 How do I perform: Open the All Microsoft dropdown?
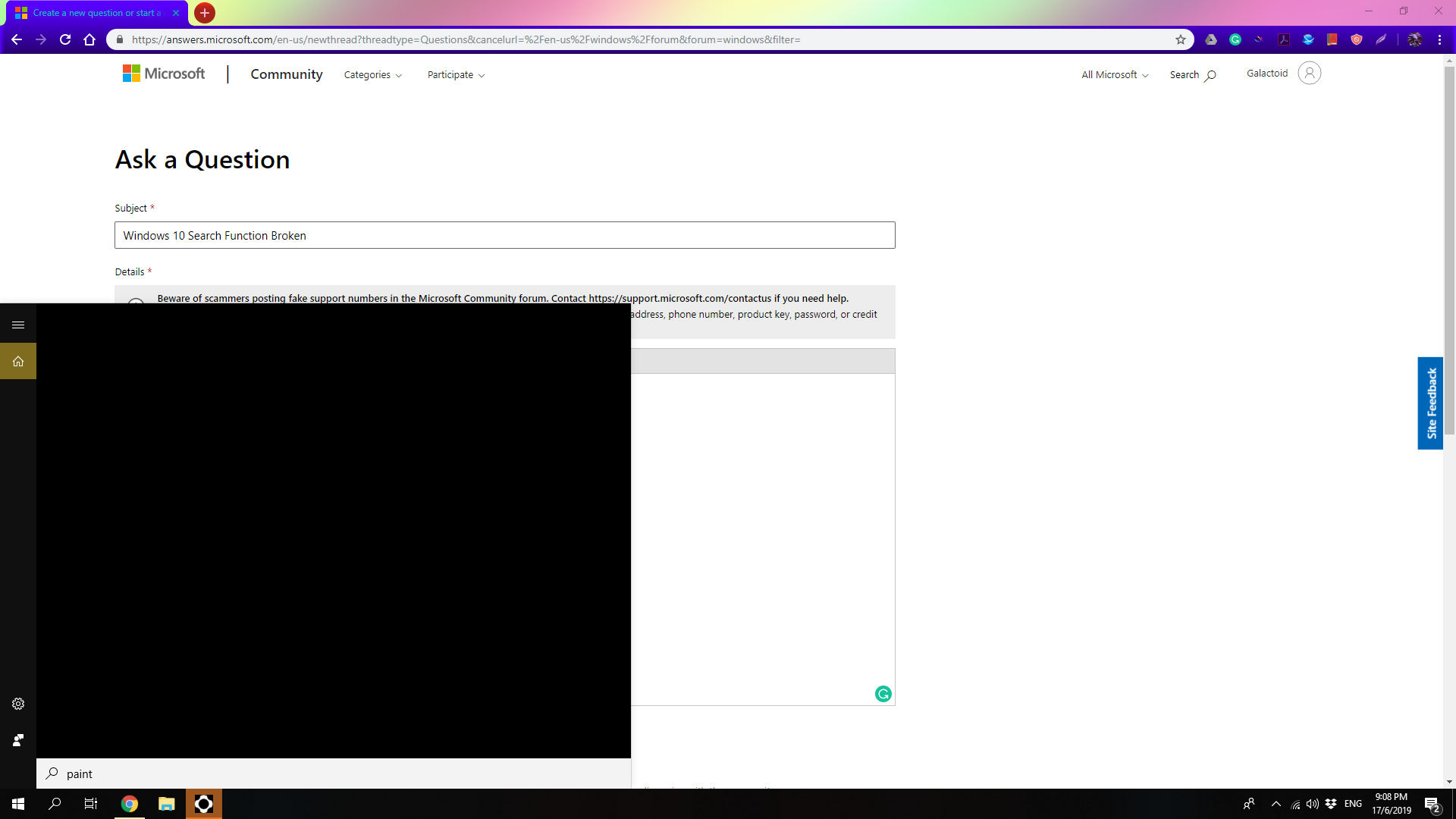point(1112,74)
